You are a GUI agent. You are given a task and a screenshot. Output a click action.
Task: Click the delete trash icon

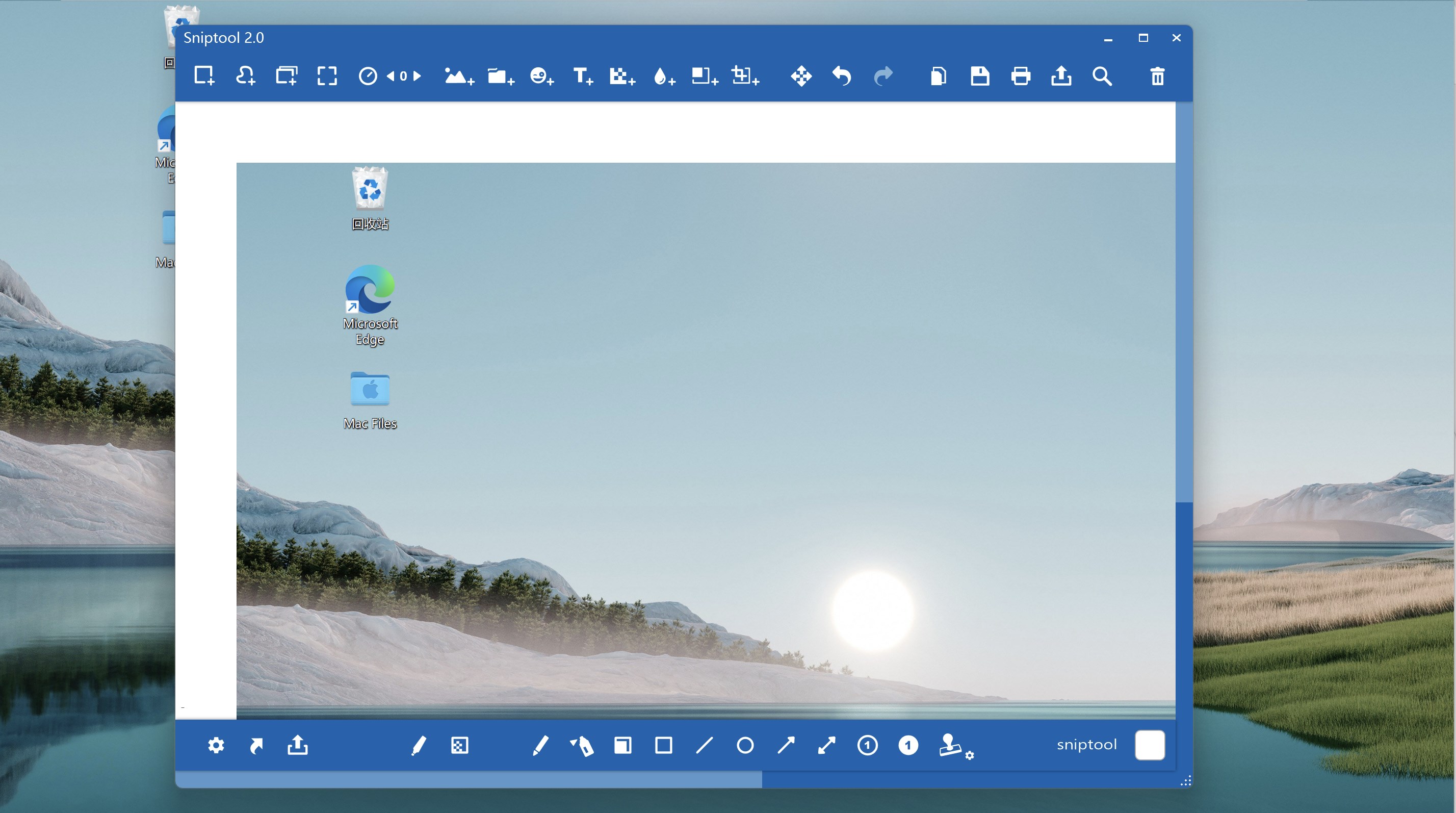pos(1157,76)
